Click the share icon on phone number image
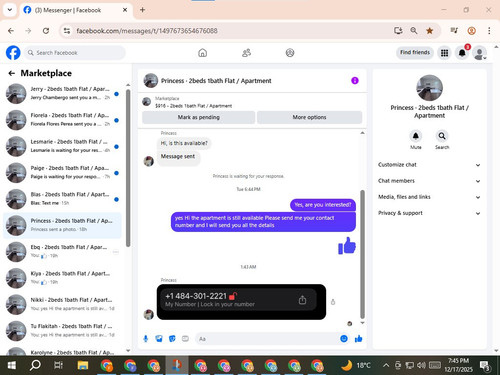Image resolution: width=500 pixels, height=375 pixels. 302,300
